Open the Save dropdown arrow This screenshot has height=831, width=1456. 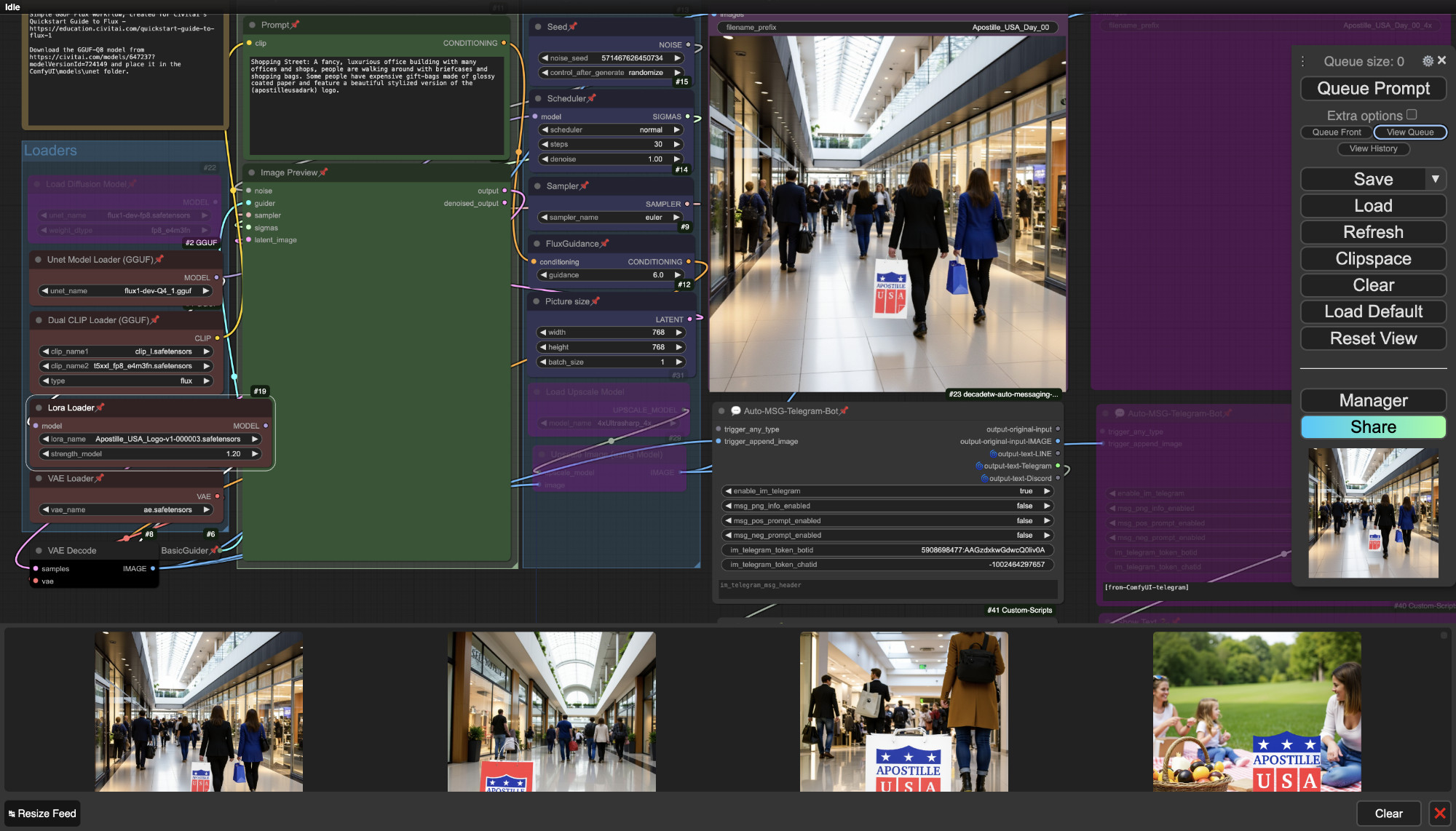point(1436,179)
